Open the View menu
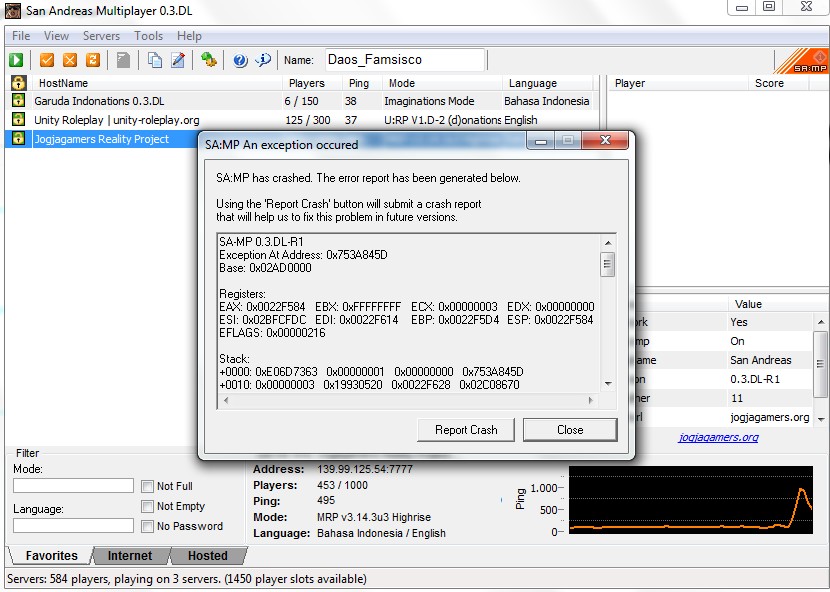 [56, 36]
